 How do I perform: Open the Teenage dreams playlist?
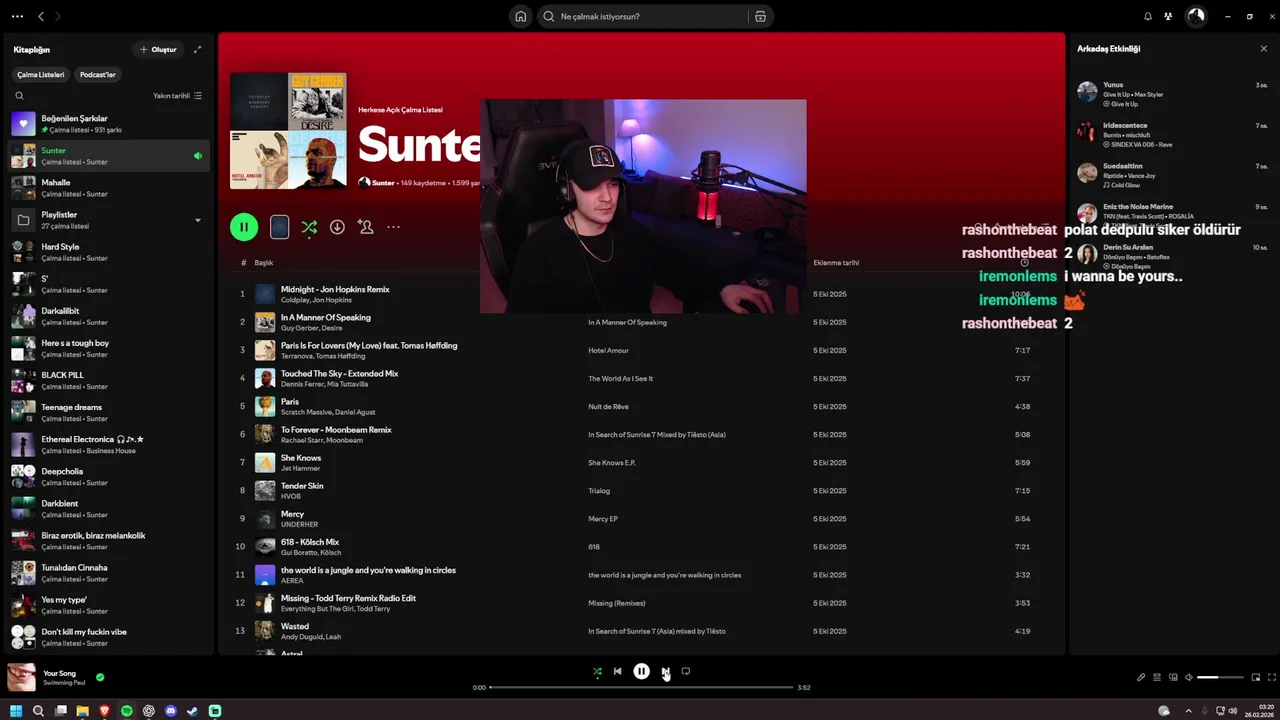click(110, 412)
